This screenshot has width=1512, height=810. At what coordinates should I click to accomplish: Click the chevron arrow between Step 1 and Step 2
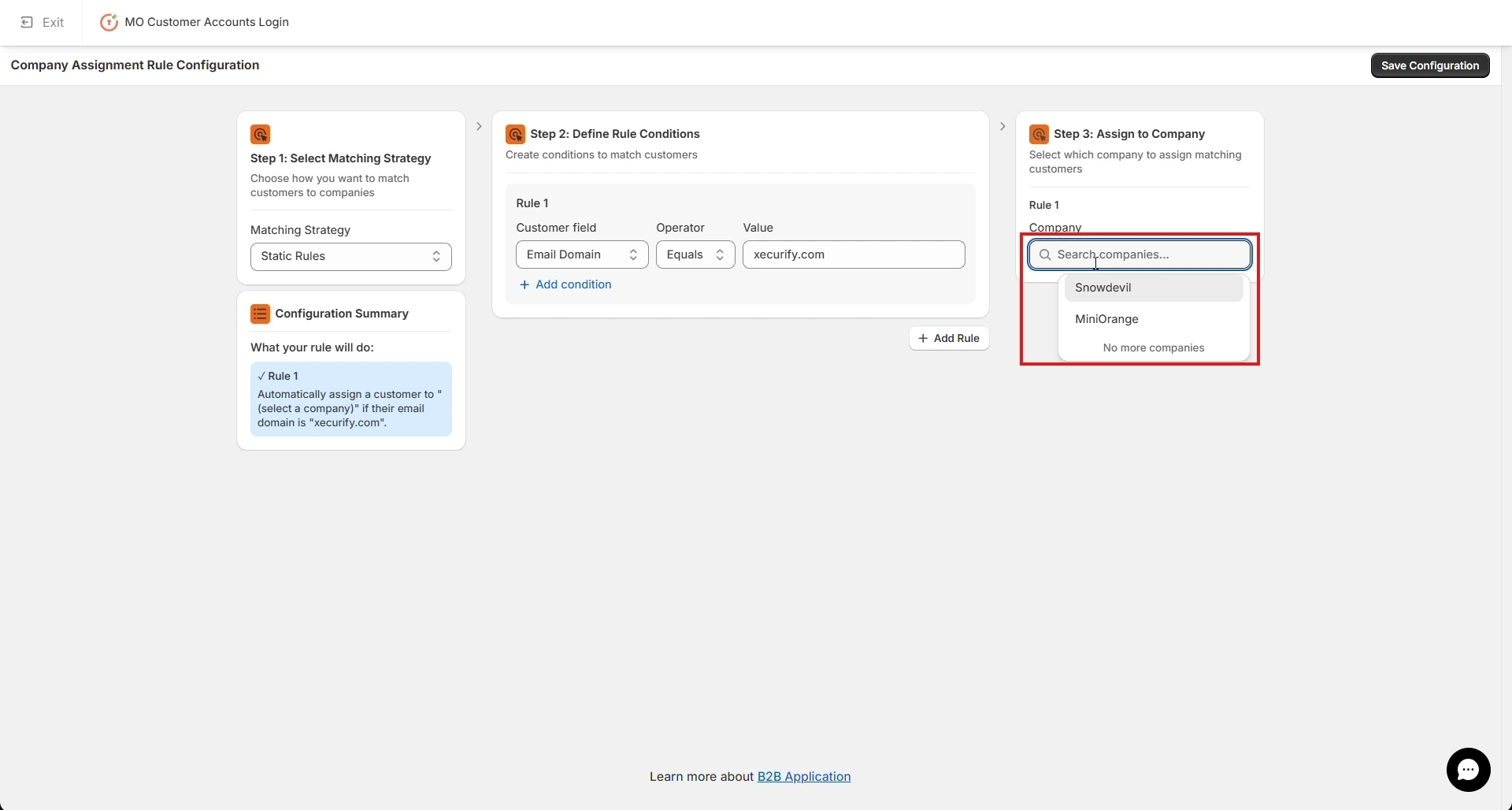[x=479, y=126]
